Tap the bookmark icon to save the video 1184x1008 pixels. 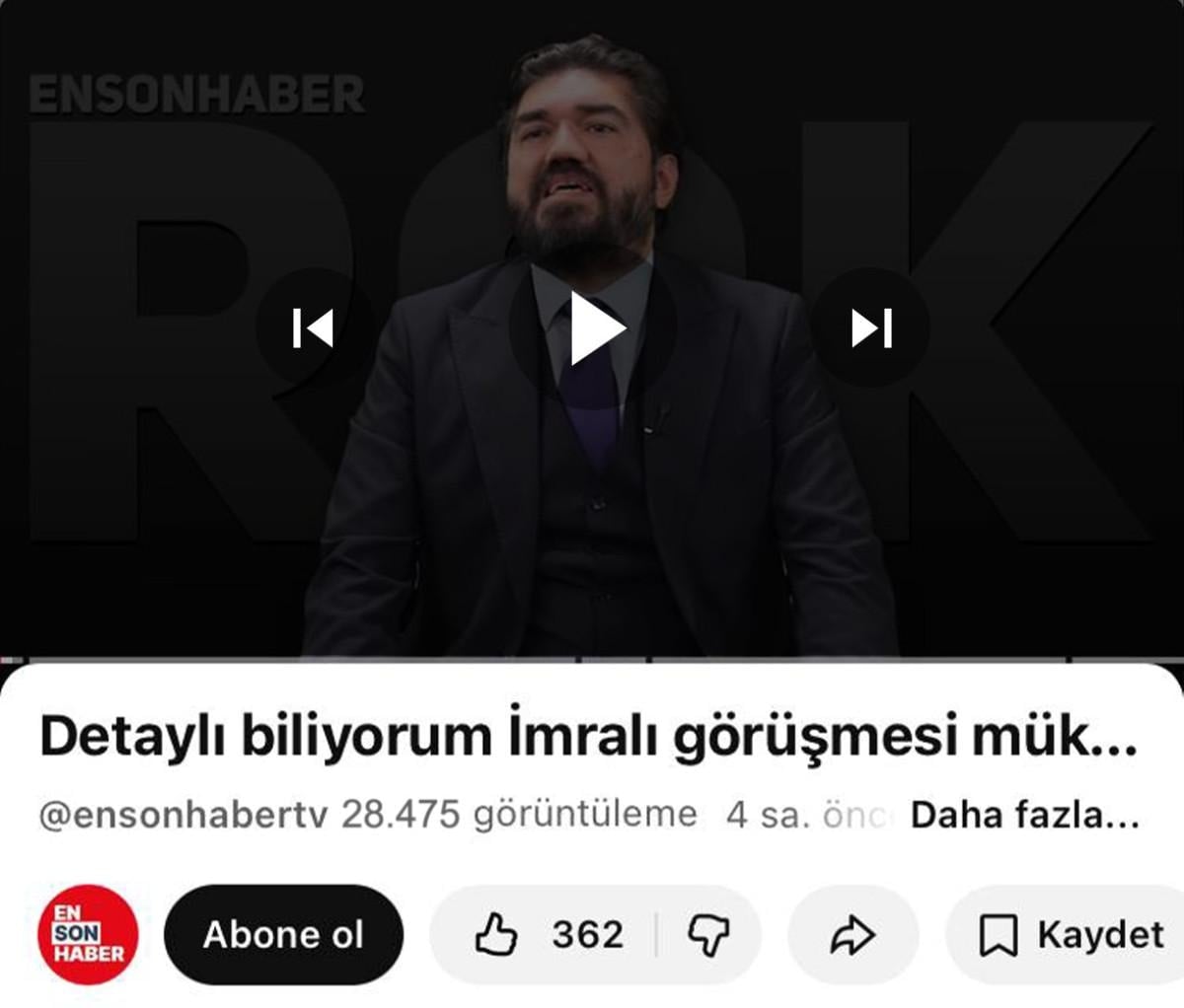(x=998, y=935)
